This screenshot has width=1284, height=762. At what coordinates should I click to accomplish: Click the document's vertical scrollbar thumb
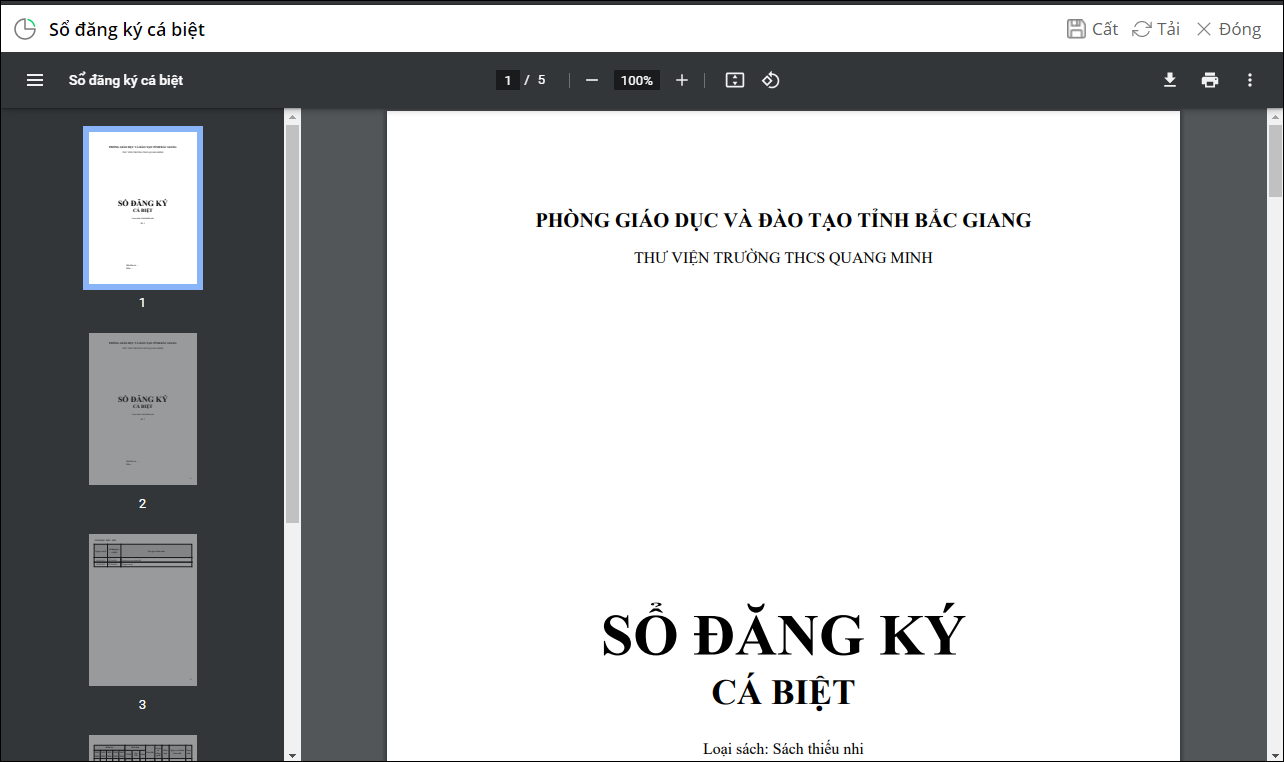pyautogui.click(x=1275, y=160)
